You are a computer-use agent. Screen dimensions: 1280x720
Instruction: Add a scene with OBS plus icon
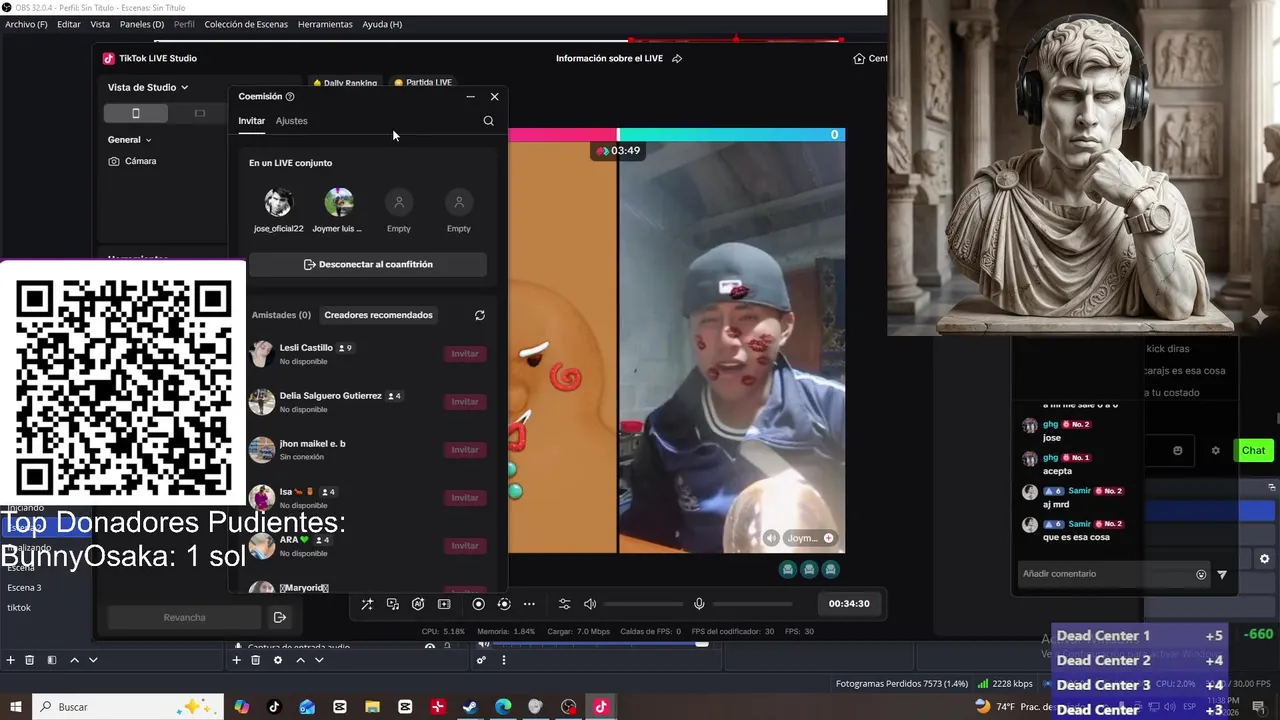11,660
